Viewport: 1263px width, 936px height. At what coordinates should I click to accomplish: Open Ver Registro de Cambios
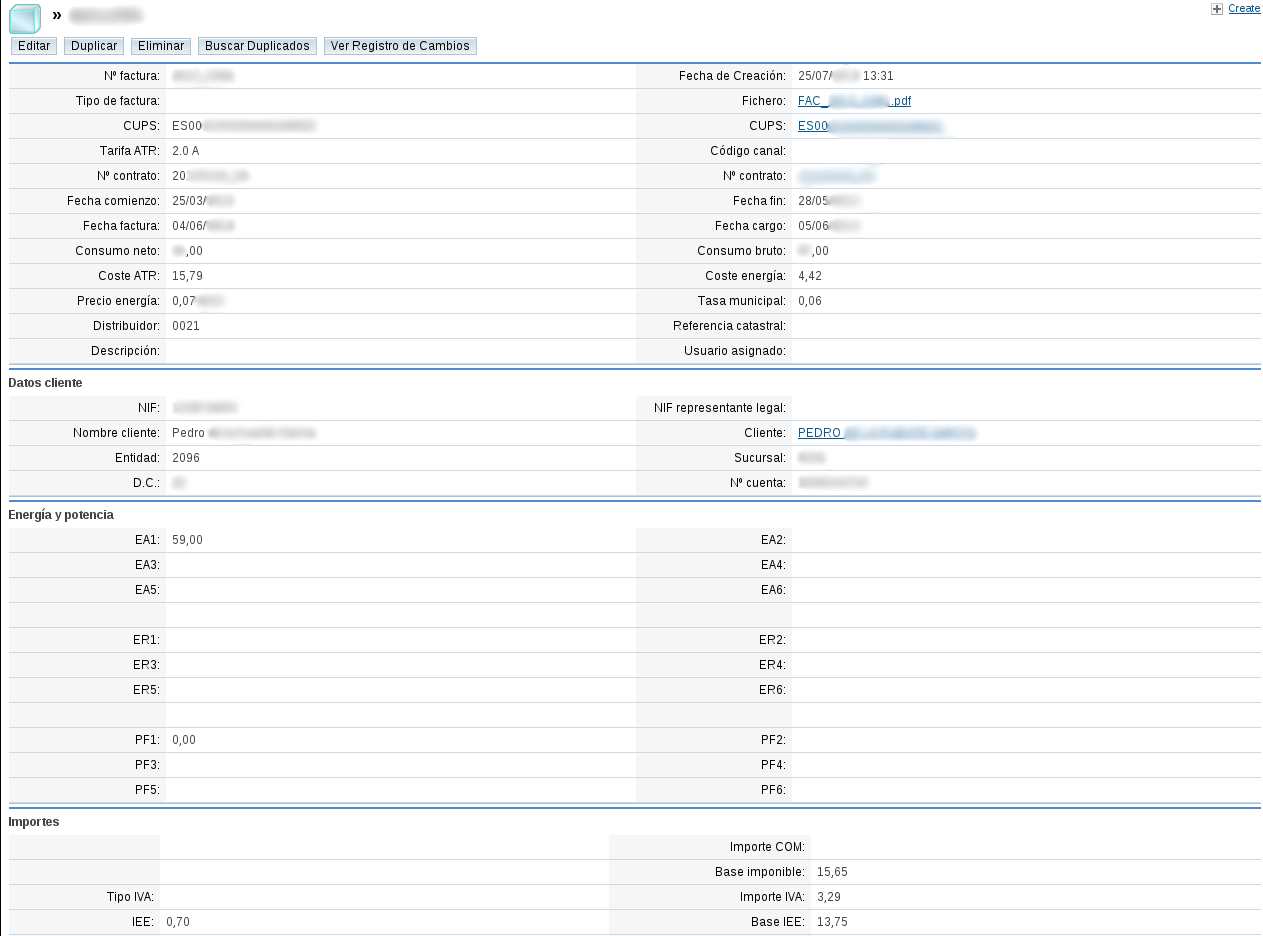400,46
